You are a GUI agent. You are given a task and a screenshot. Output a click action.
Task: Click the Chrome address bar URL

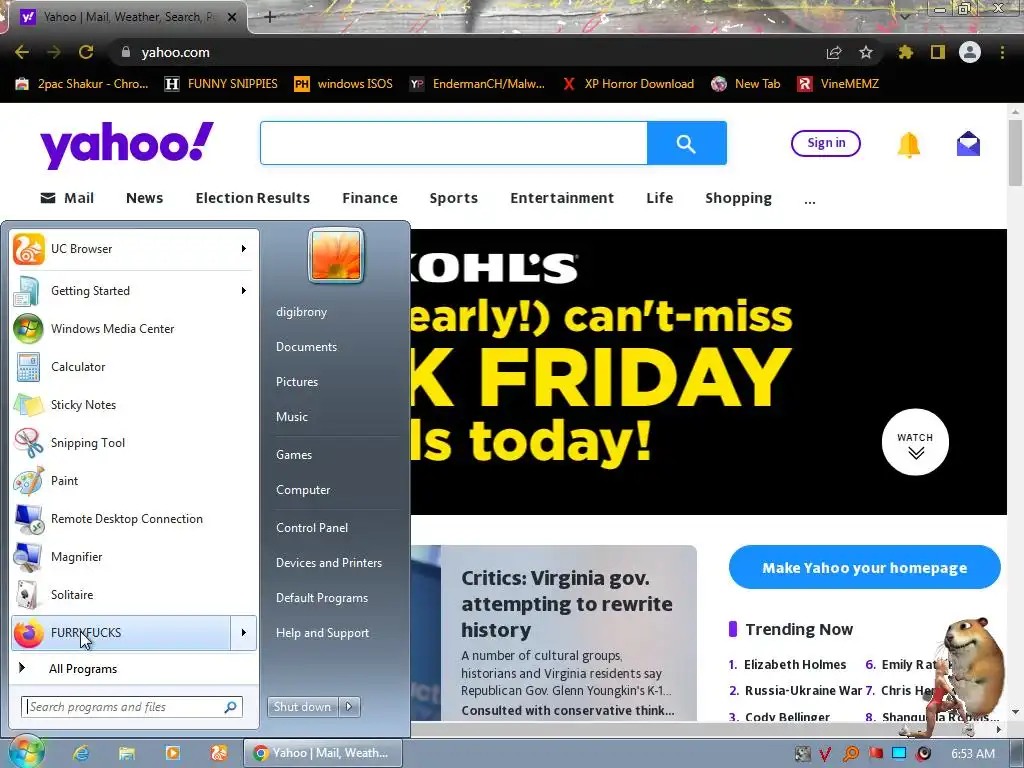pyautogui.click(x=176, y=52)
